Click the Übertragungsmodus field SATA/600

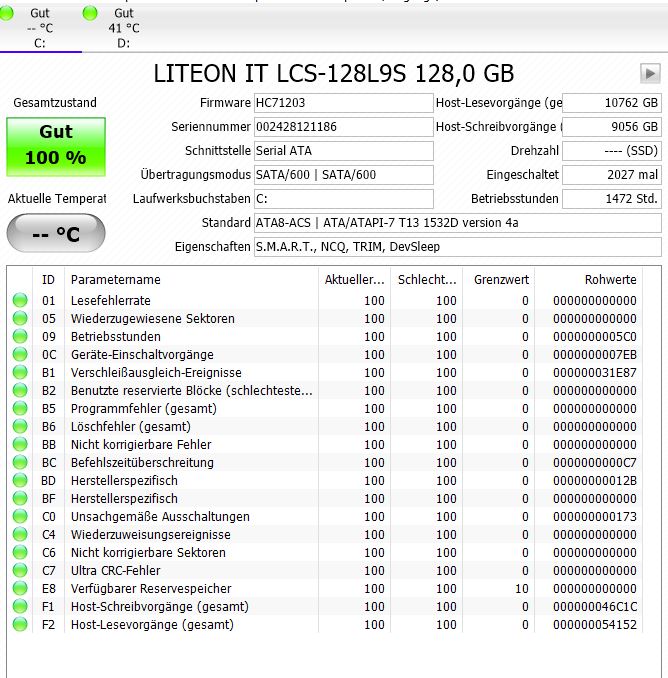pyautogui.click(x=344, y=175)
